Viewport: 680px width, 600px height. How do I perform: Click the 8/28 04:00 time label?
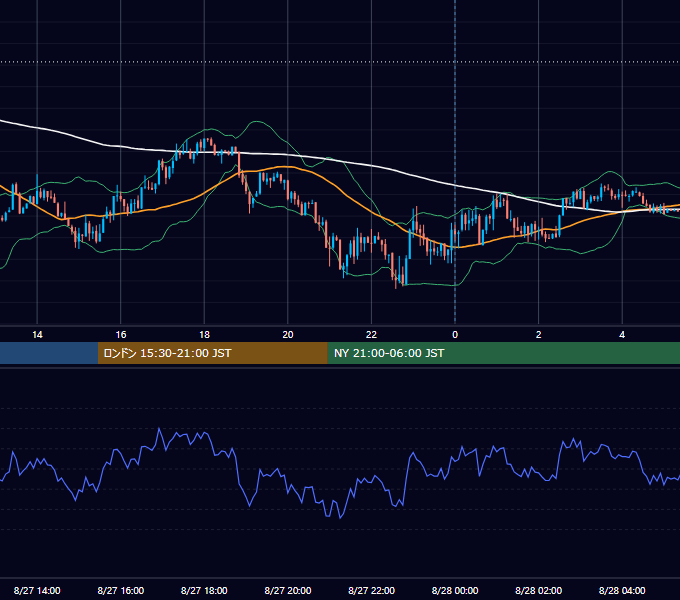coord(622,590)
